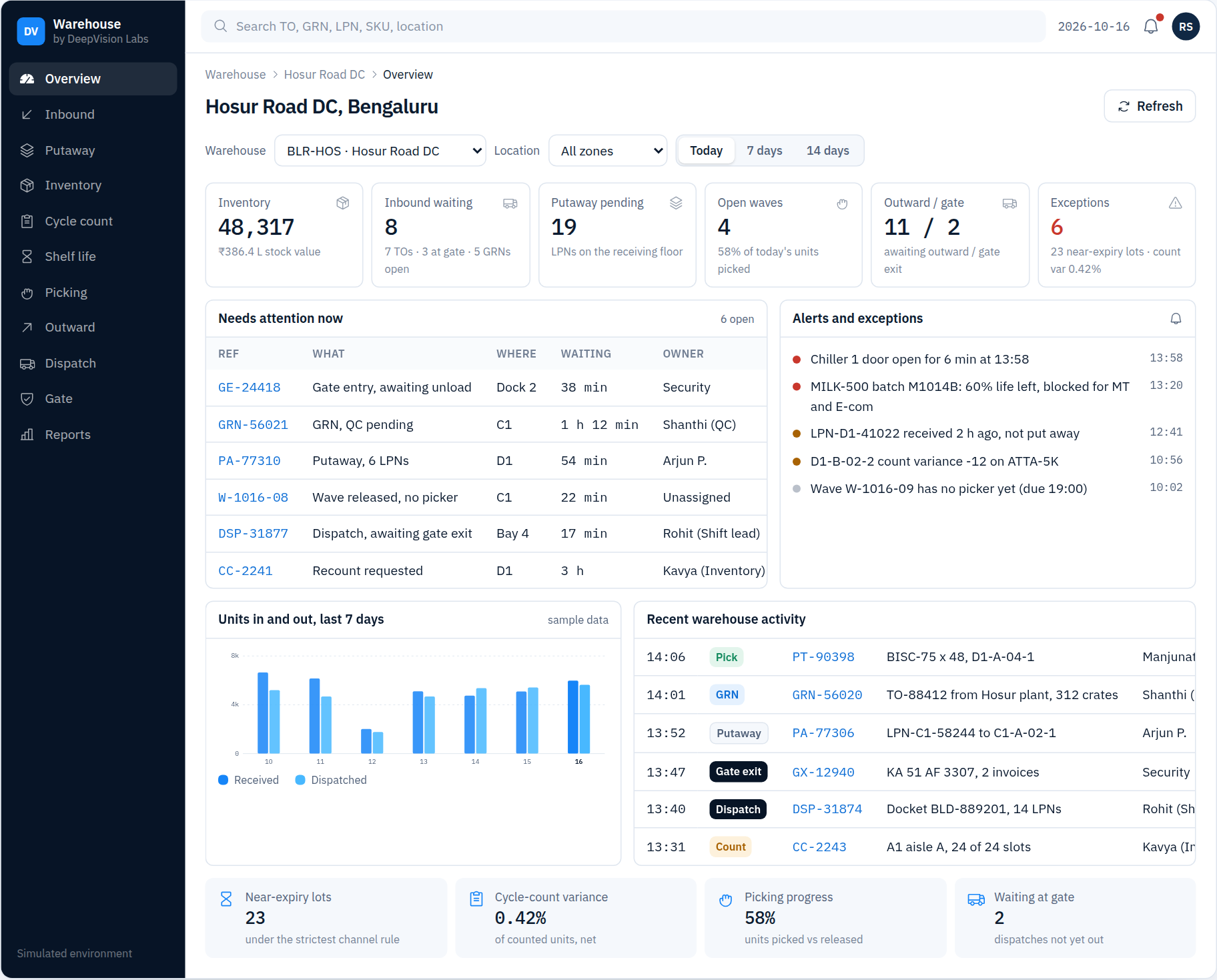Click the Received legend dot
1217x980 pixels.
point(224,780)
